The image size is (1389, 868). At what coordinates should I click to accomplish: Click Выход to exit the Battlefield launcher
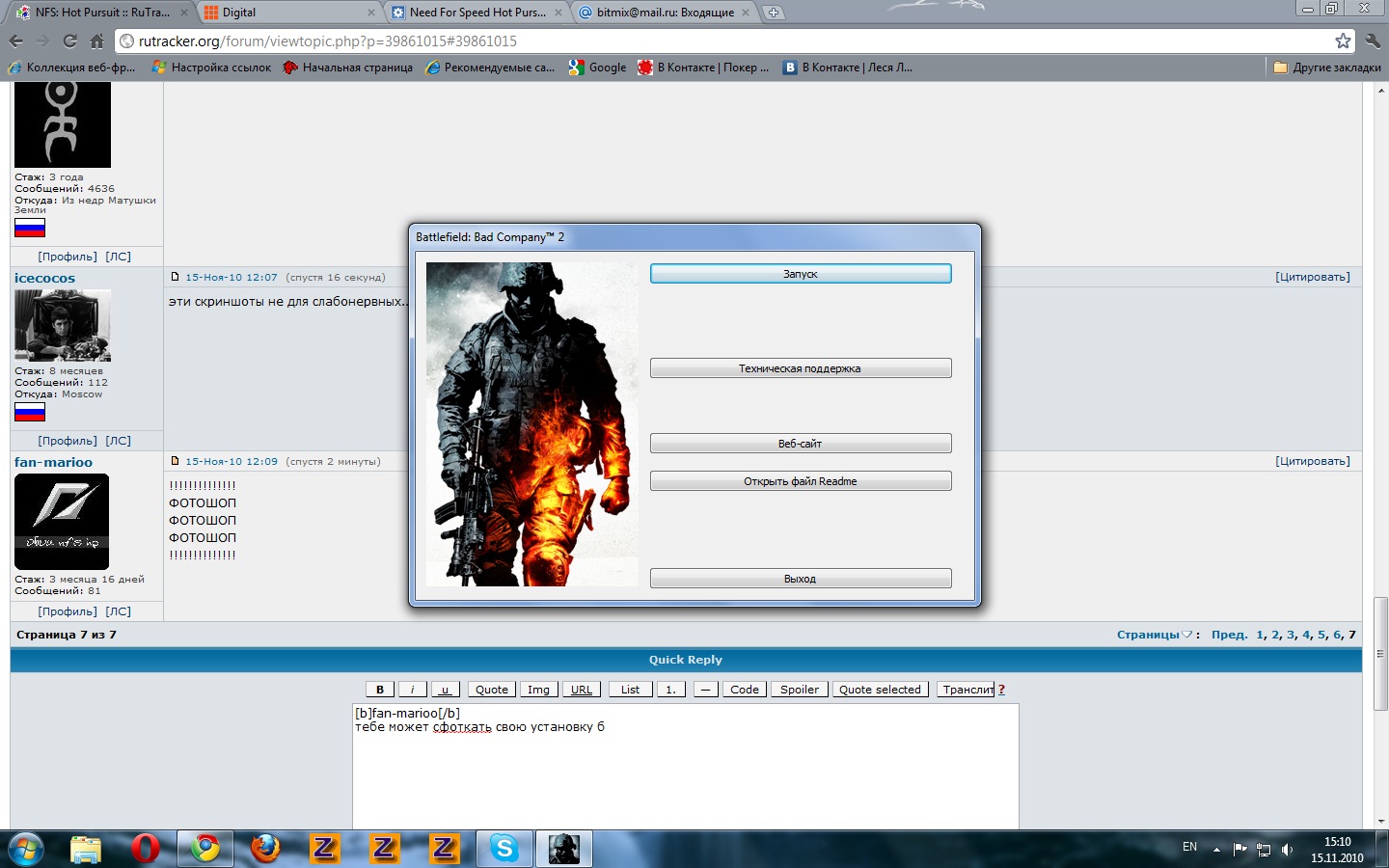point(801,579)
